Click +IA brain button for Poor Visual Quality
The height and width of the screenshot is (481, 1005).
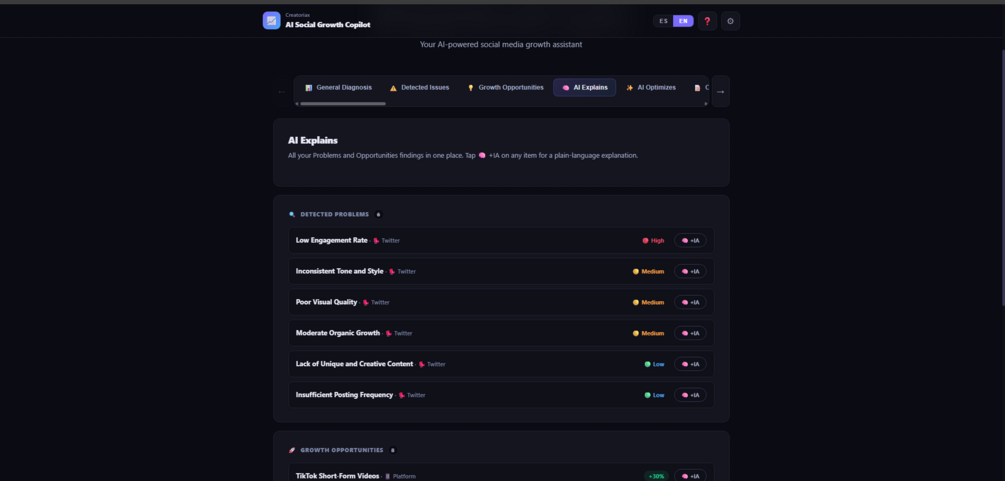[690, 302]
